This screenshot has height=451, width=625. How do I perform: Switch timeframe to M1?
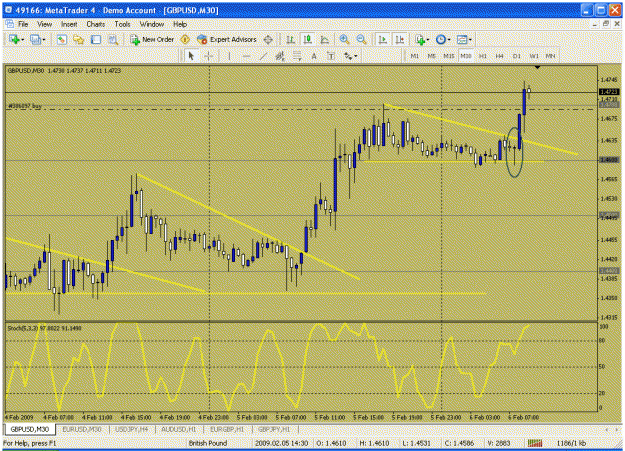pyautogui.click(x=415, y=56)
